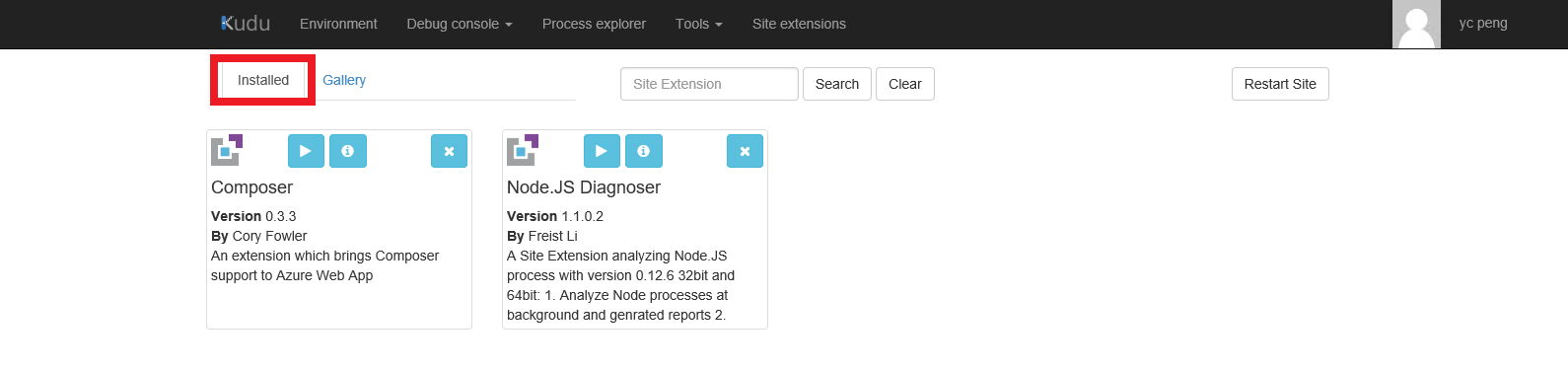Open Site extensions in navbar
The height and width of the screenshot is (371, 1568).
point(799,24)
